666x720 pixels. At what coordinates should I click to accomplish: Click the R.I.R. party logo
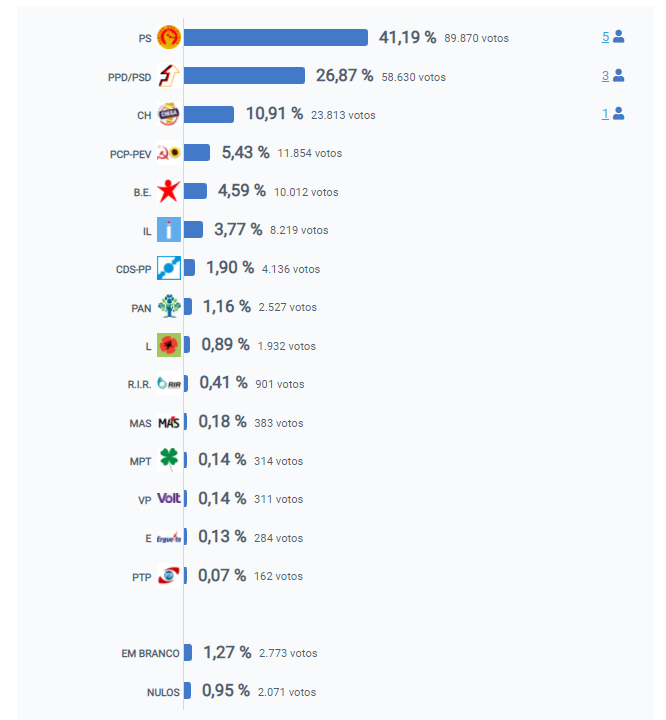coord(169,384)
